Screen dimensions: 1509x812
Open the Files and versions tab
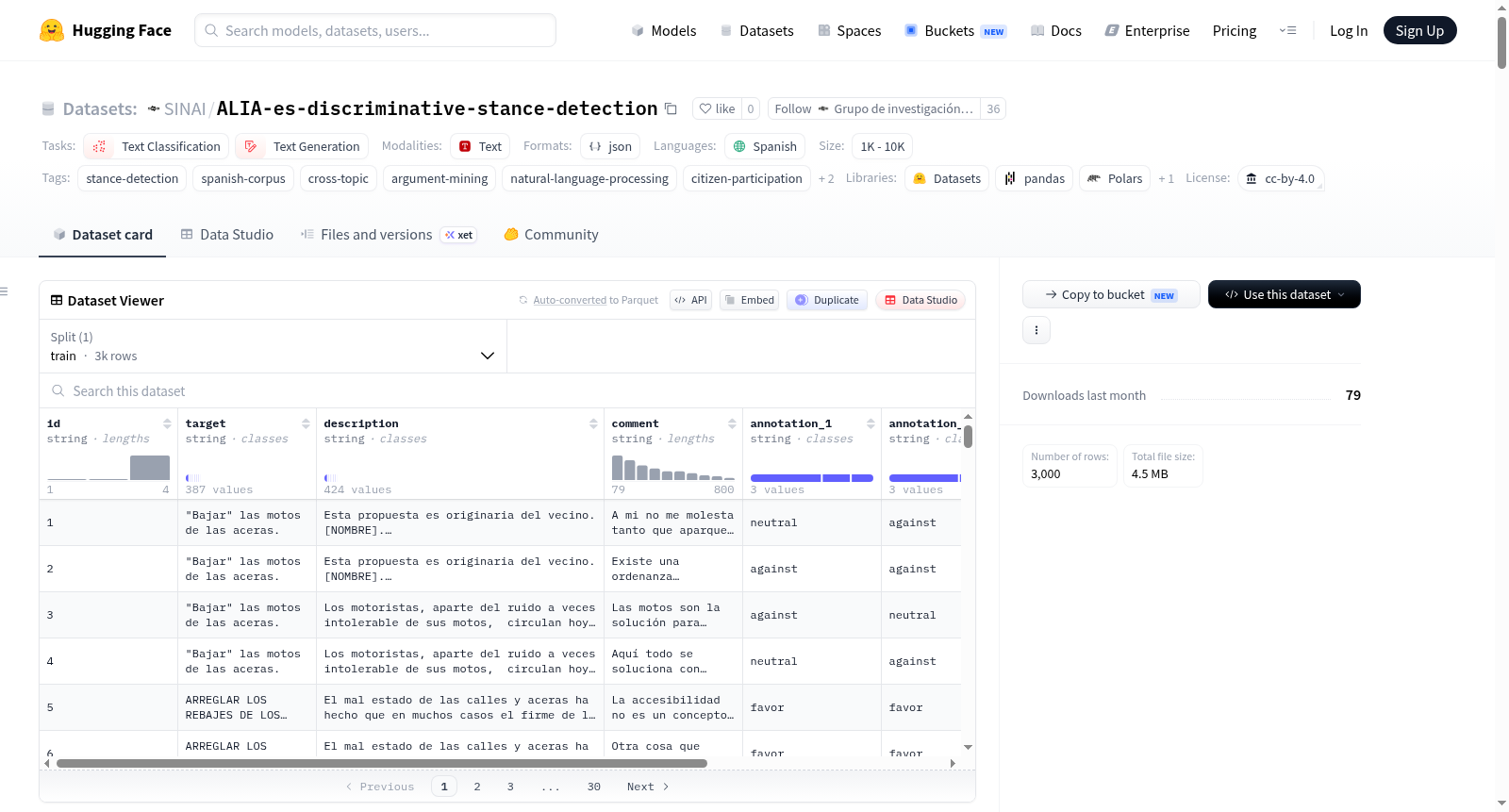tap(389, 234)
